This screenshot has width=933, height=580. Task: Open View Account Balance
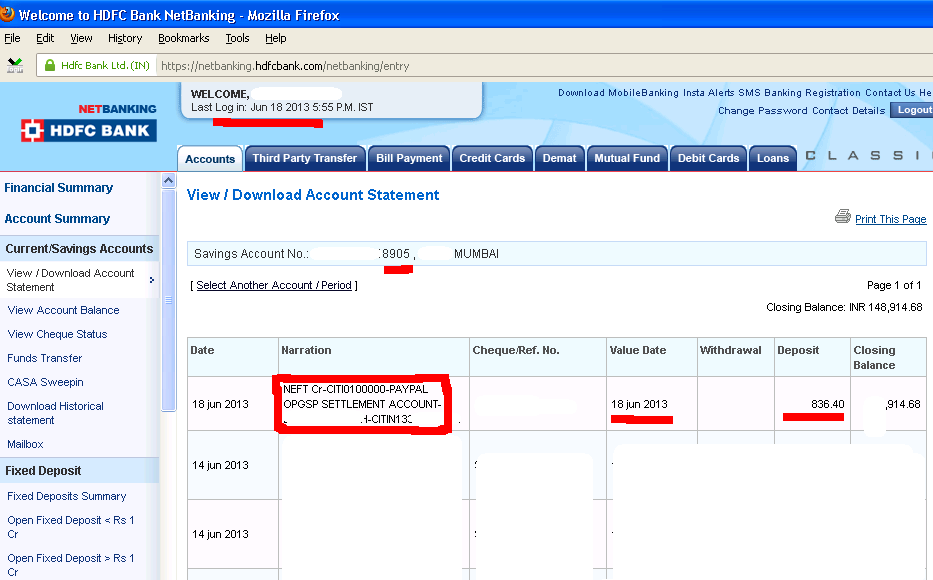click(63, 311)
